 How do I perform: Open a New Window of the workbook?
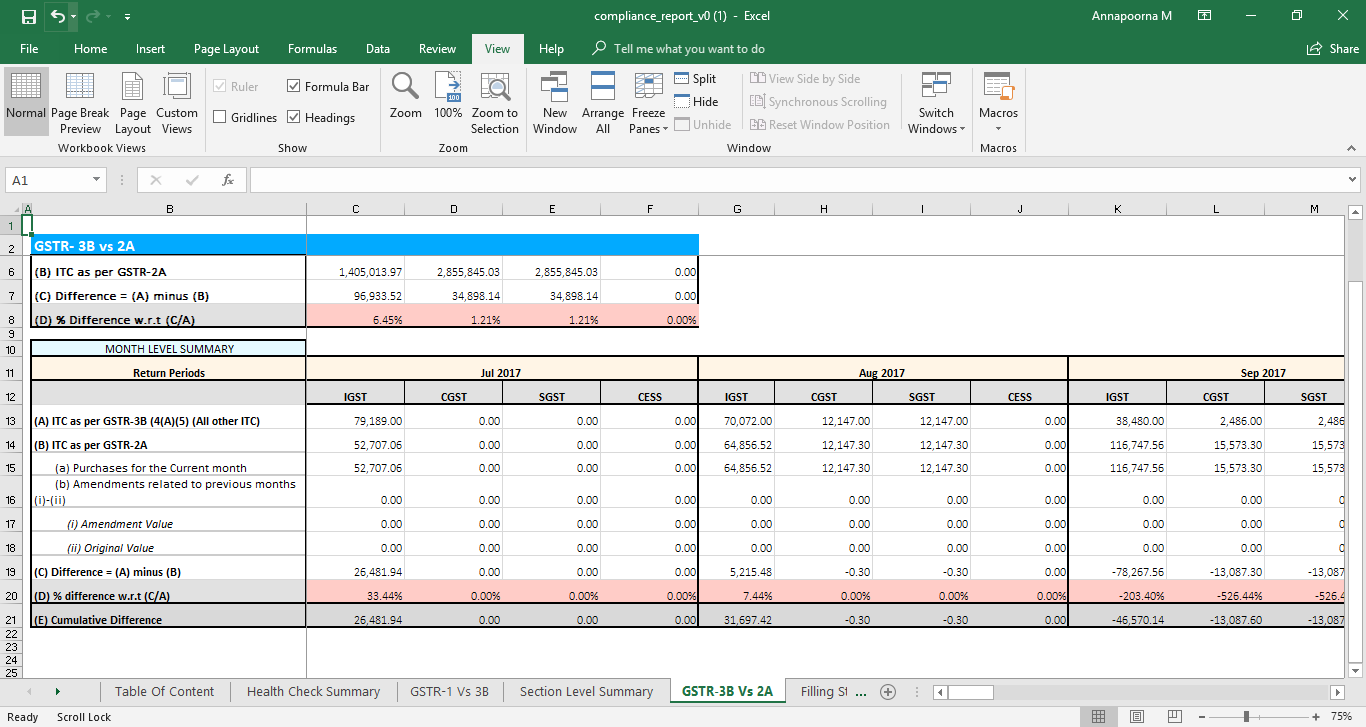(x=555, y=100)
